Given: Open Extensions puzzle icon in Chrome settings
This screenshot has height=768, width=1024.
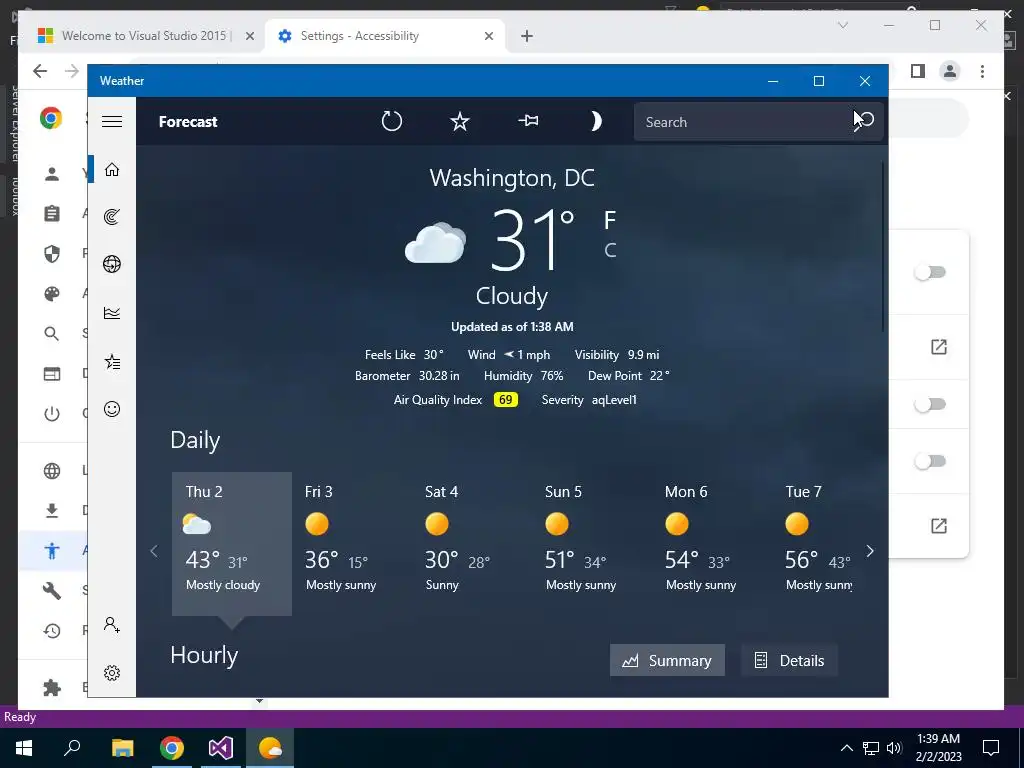Looking at the screenshot, I should coord(52,687).
